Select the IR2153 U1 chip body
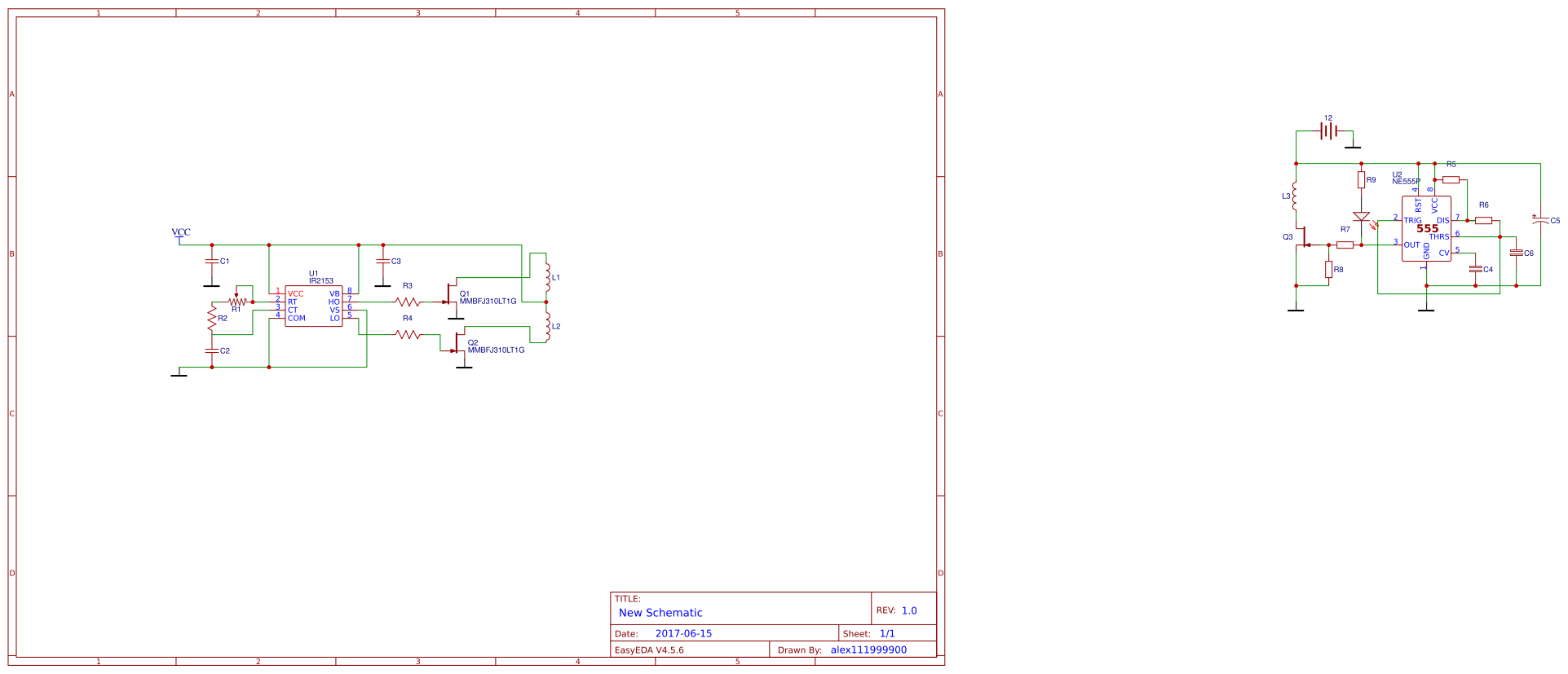The image size is (1568, 674). point(314,306)
